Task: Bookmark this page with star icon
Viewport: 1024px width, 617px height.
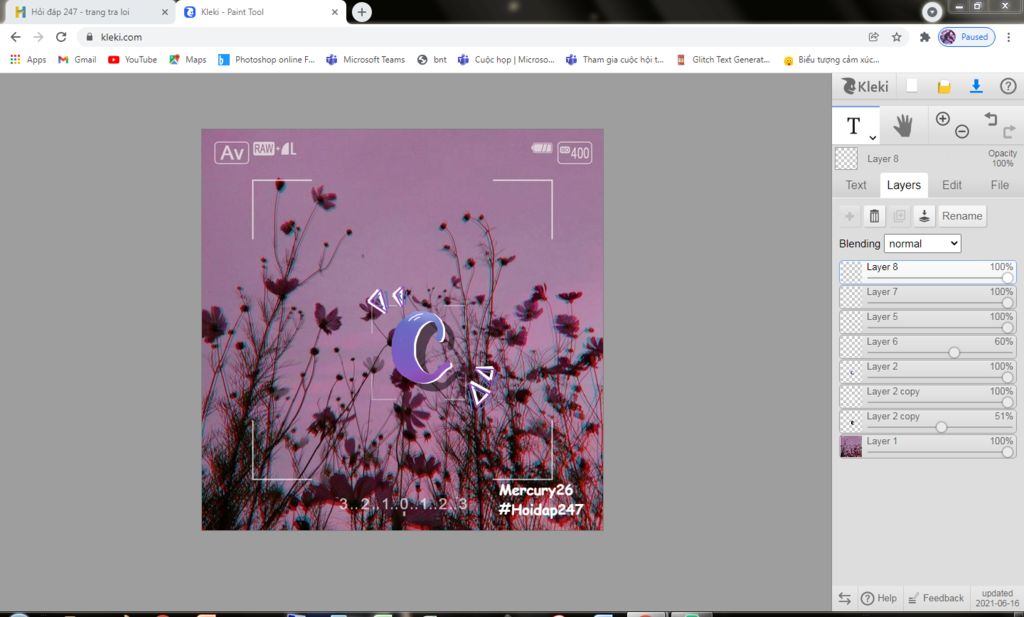Action: click(x=897, y=37)
